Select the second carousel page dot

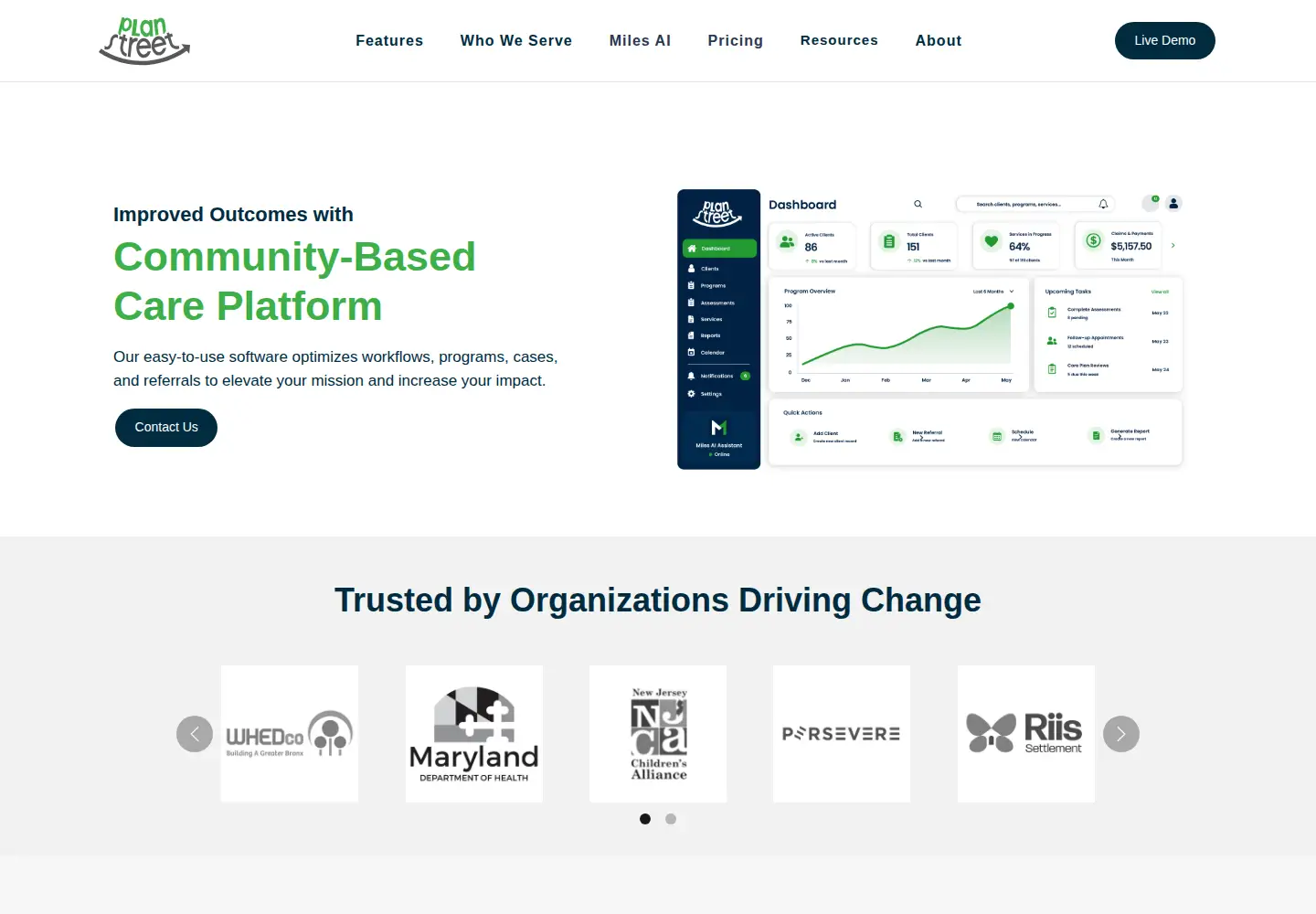(671, 819)
